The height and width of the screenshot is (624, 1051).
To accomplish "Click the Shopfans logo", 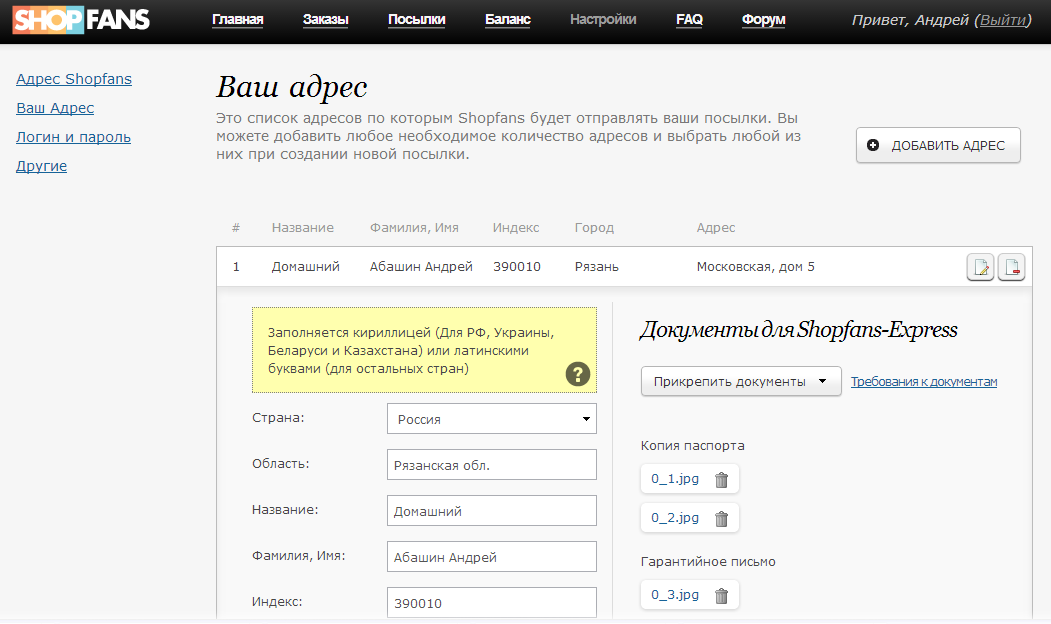I will pyautogui.click(x=78, y=19).
